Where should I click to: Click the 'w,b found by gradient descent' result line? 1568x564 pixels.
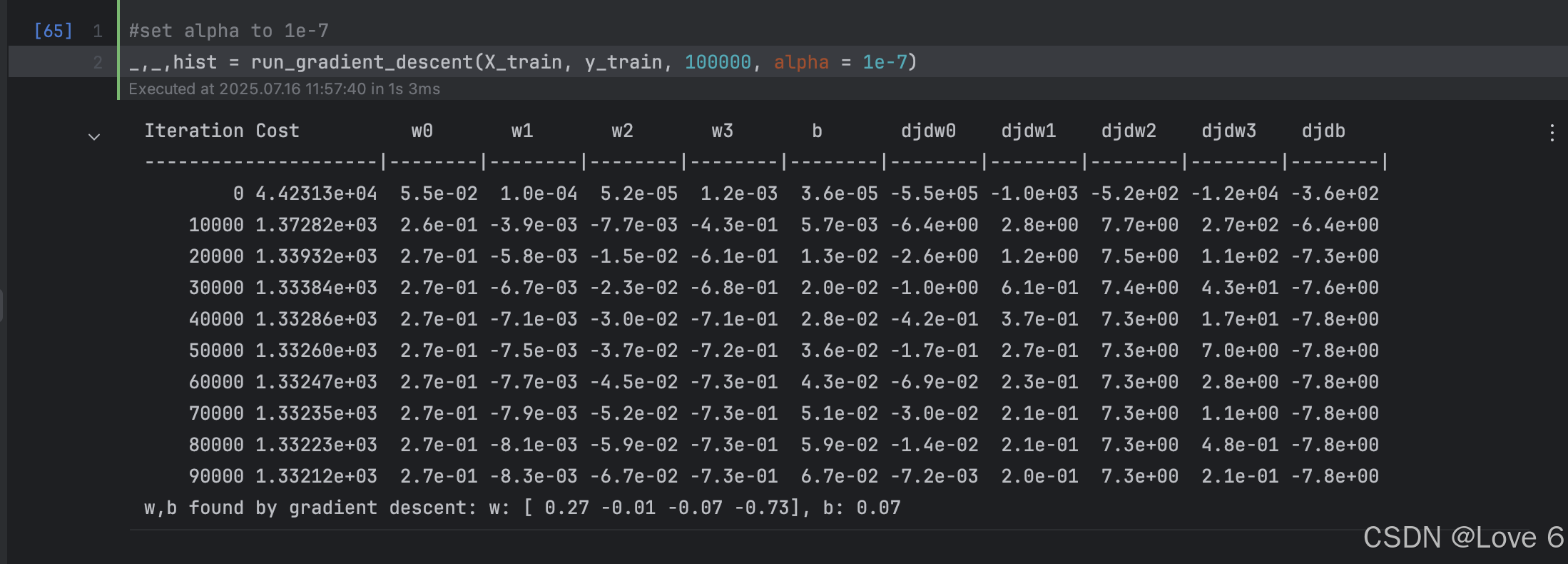tap(522, 508)
